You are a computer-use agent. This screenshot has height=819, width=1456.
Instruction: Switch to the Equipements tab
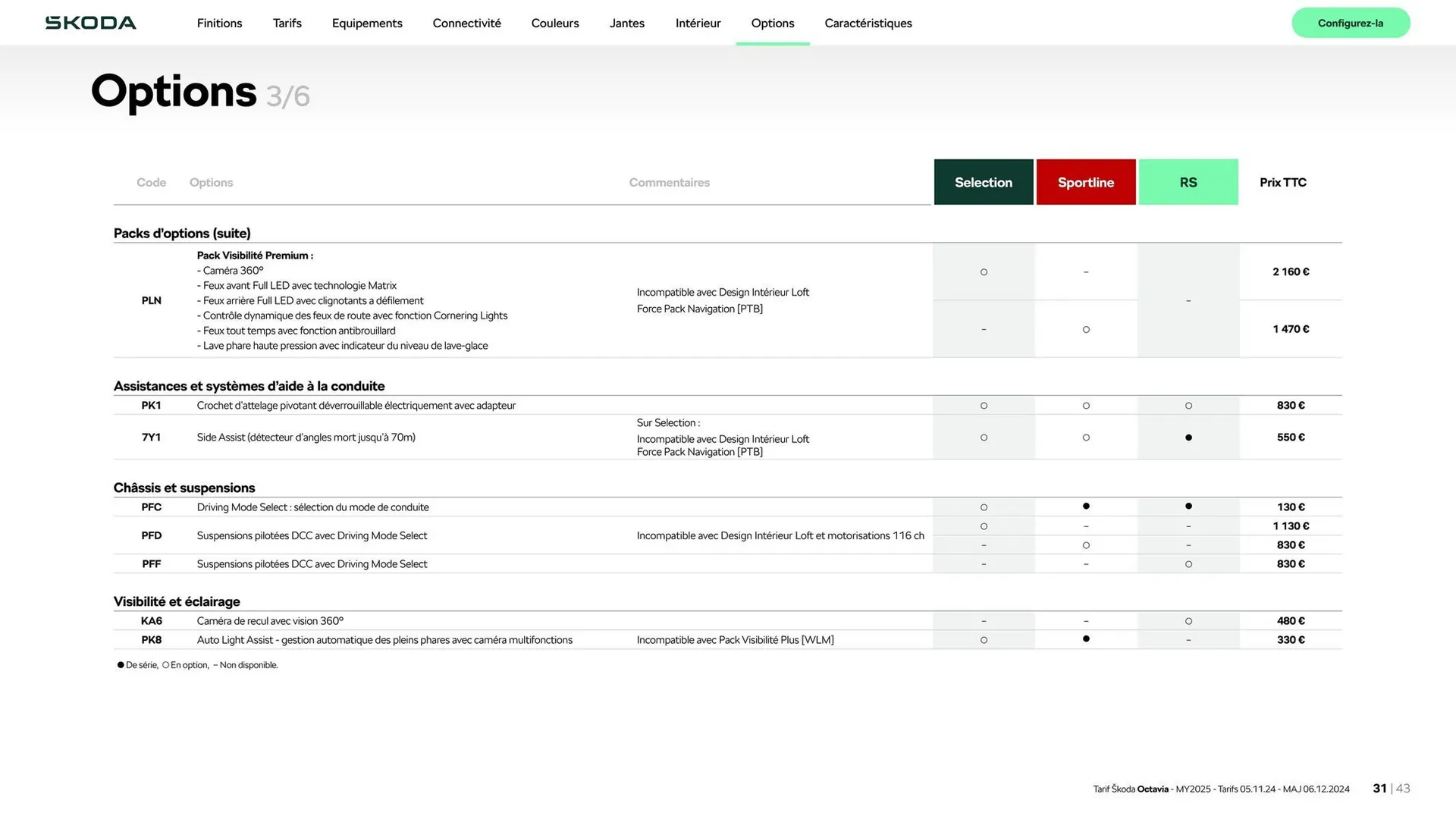(x=367, y=23)
